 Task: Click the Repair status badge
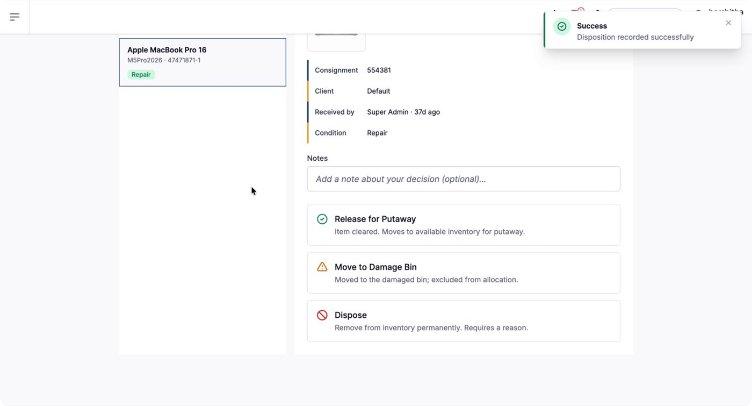(141, 75)
